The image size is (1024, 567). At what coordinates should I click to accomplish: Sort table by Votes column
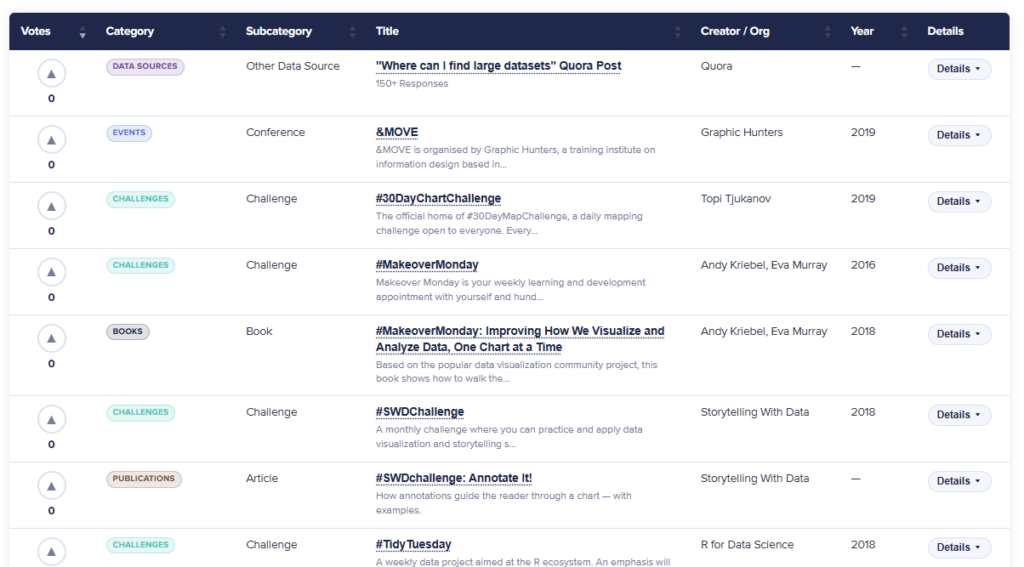(82, 31)
